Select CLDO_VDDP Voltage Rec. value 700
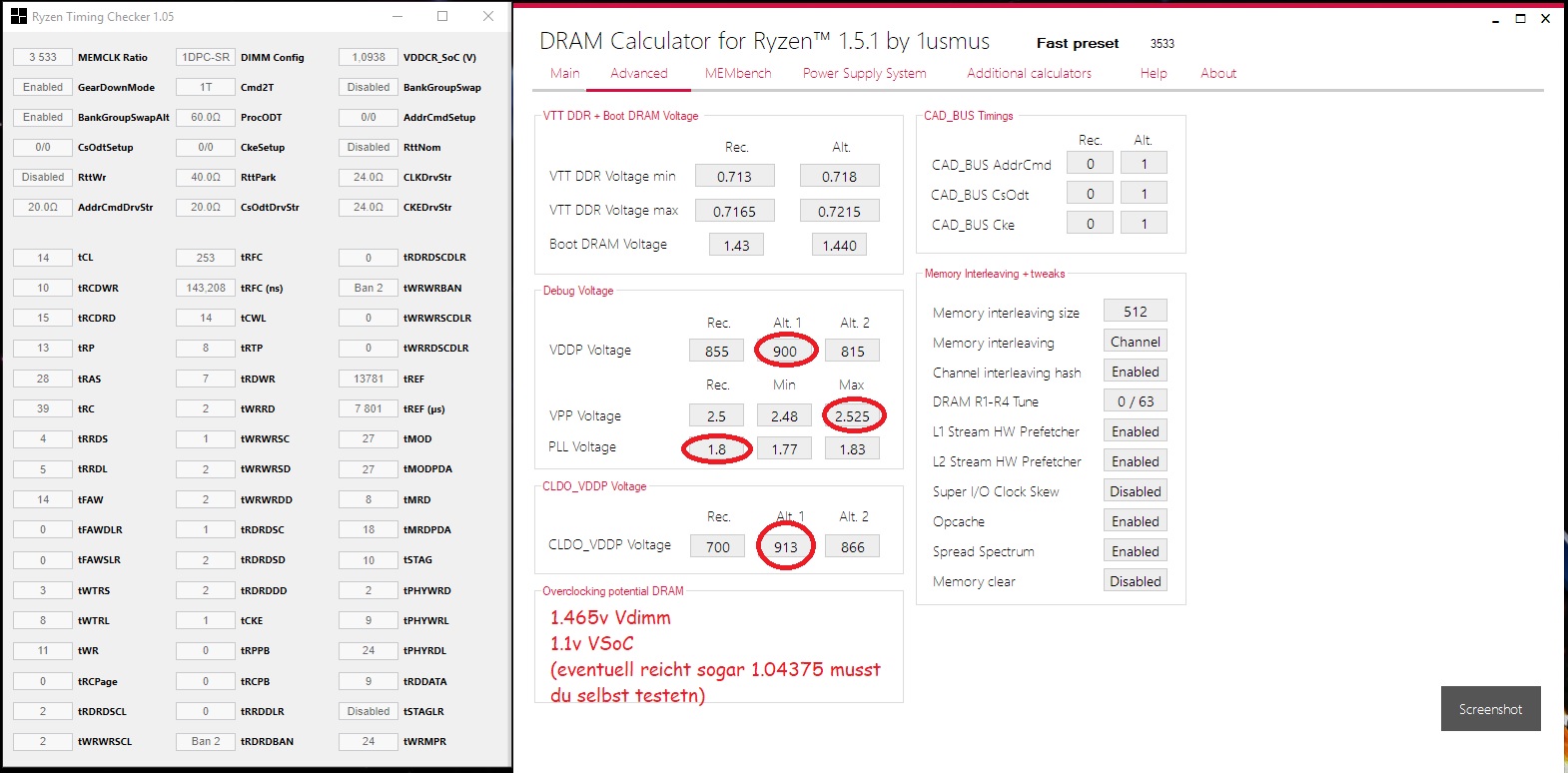This screenshot has width=1568, height=773. pyautogui.click(x=718, y=547)
